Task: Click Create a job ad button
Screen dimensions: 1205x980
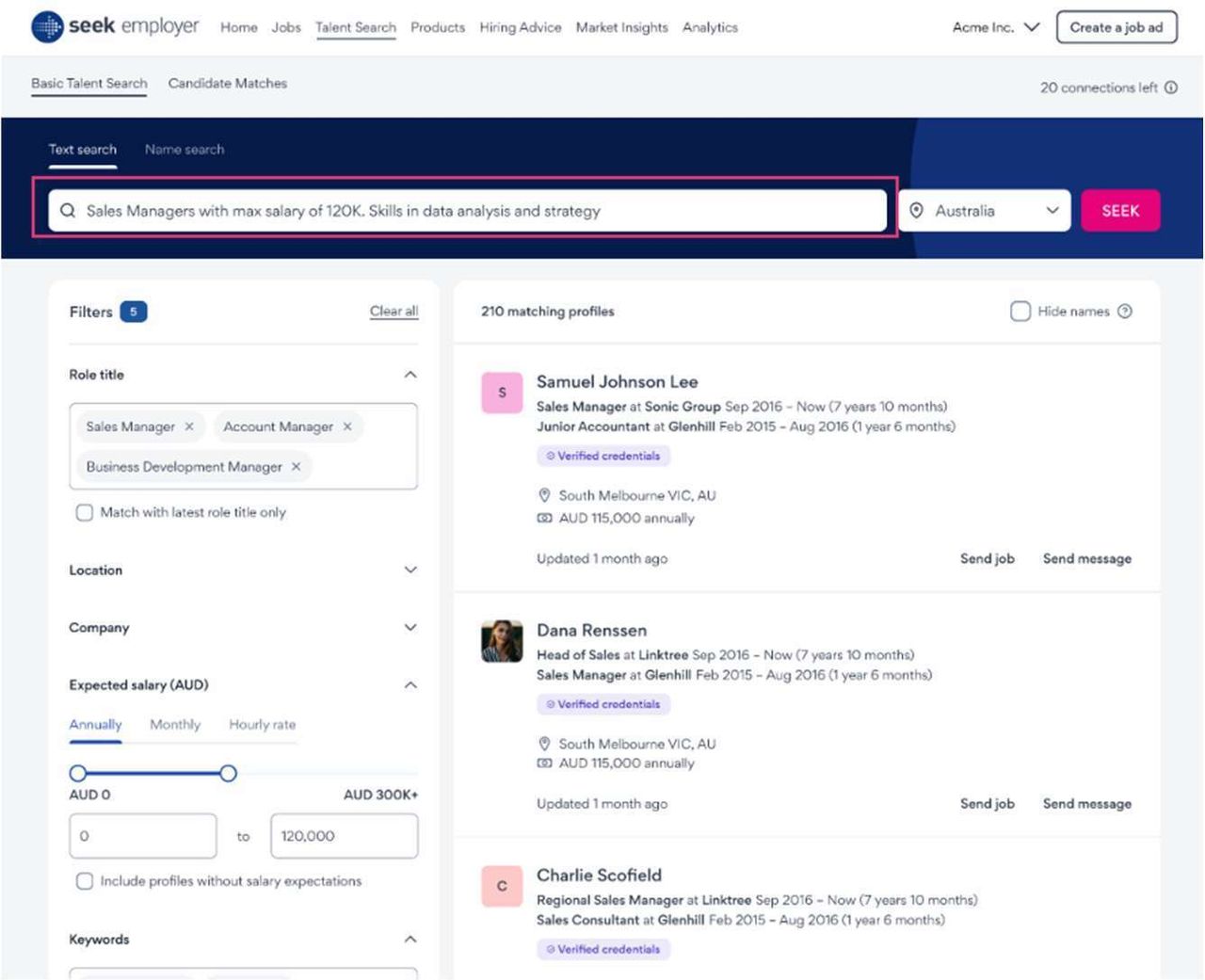Action: (x=1117, y=27)
